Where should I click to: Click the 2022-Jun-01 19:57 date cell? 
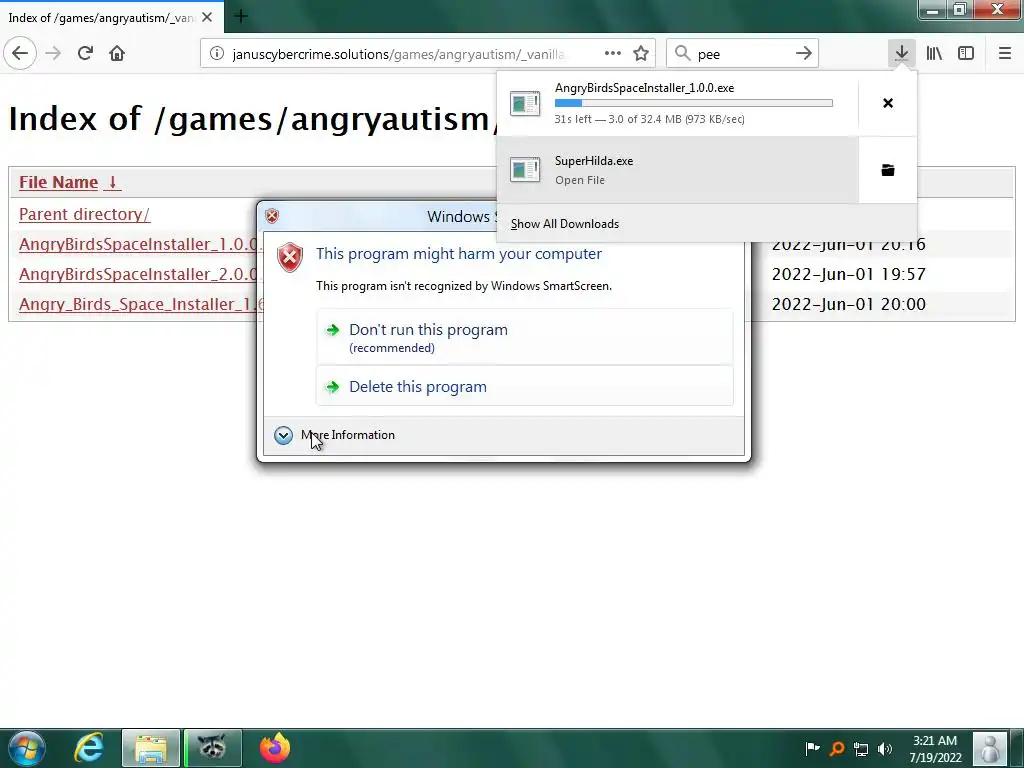point(848,274)
